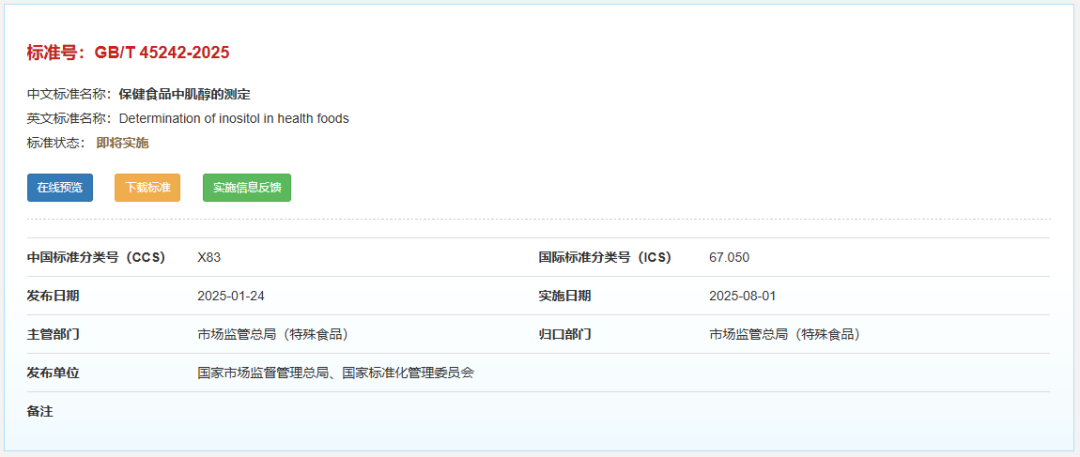
Task: Click the 主管部门 label
Action: (53, 335)
